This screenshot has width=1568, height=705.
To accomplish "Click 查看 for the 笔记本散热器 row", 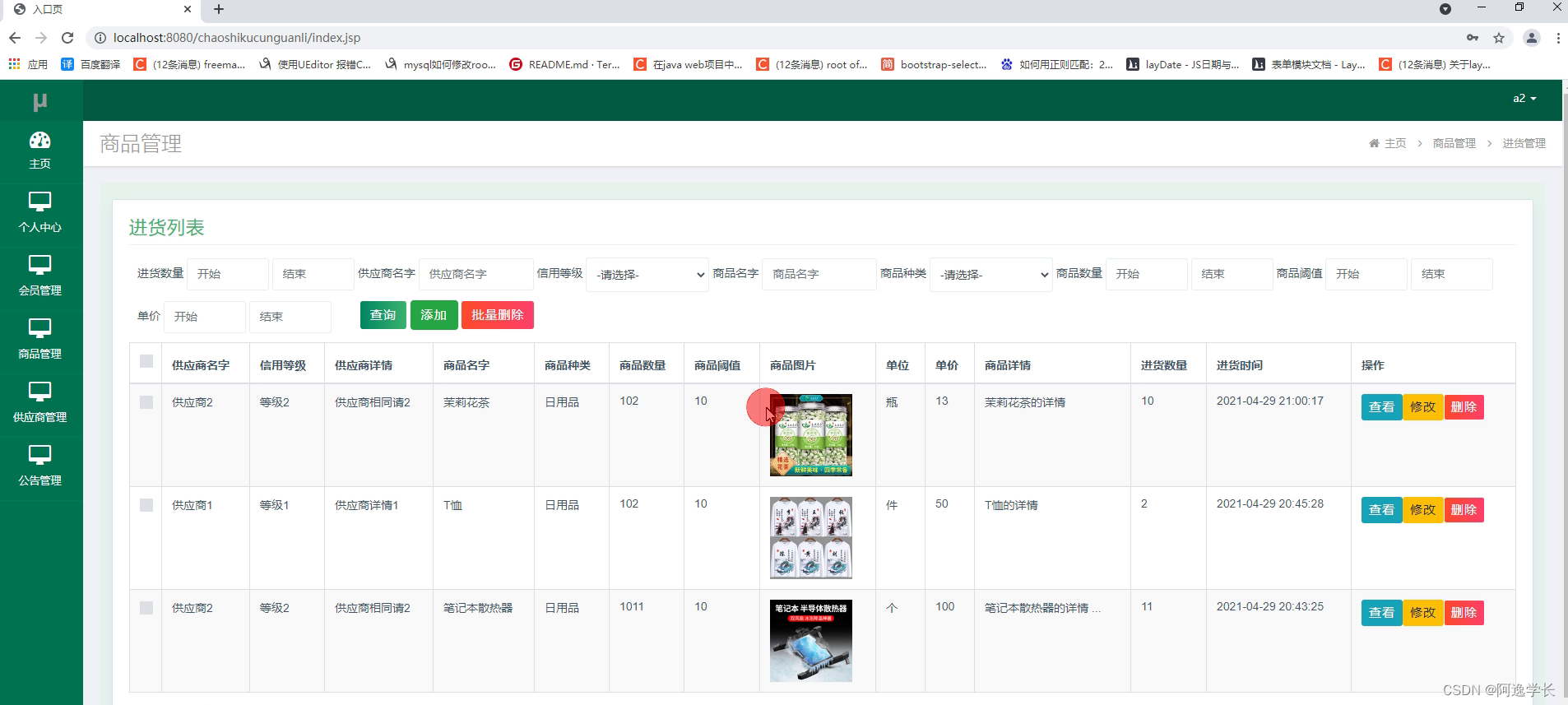I will click(x=1381, y=613).
